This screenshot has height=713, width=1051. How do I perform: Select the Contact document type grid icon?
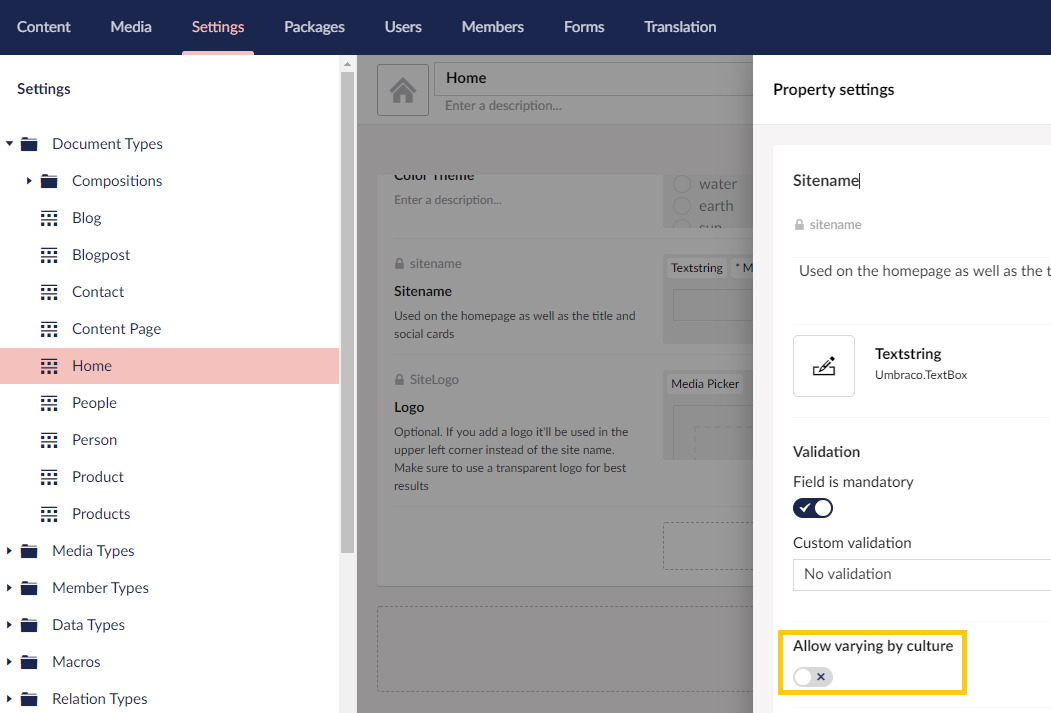pyautogui.click(x=48, y=291)
